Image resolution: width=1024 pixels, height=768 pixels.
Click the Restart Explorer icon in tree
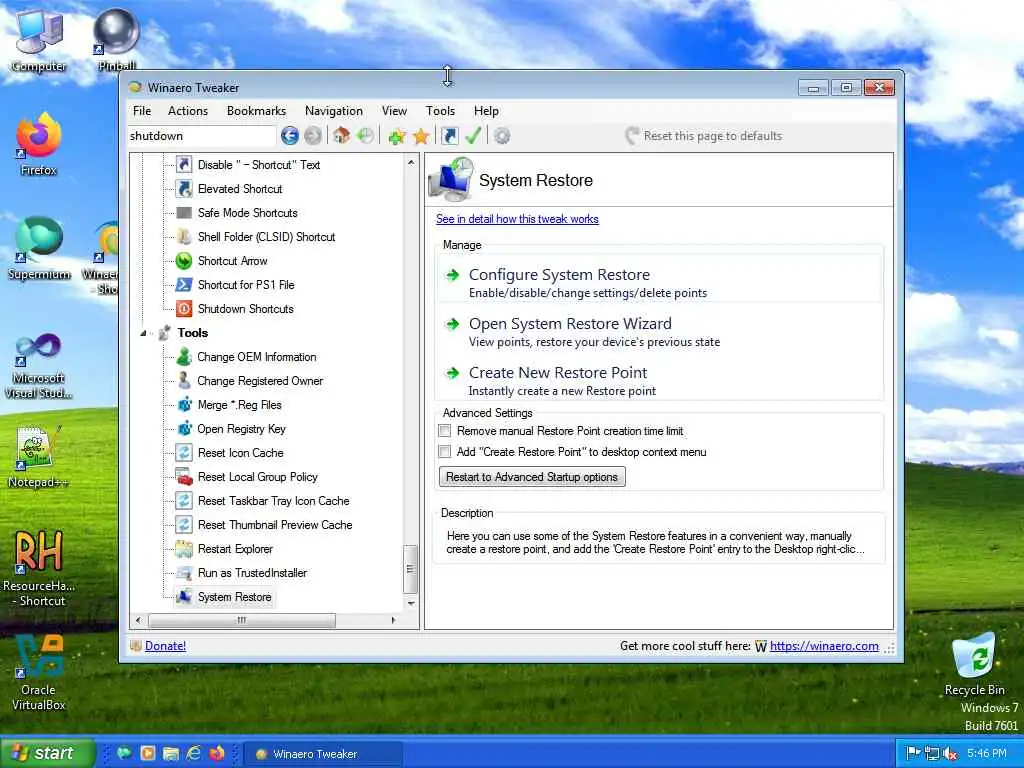[x=184, y=549]
